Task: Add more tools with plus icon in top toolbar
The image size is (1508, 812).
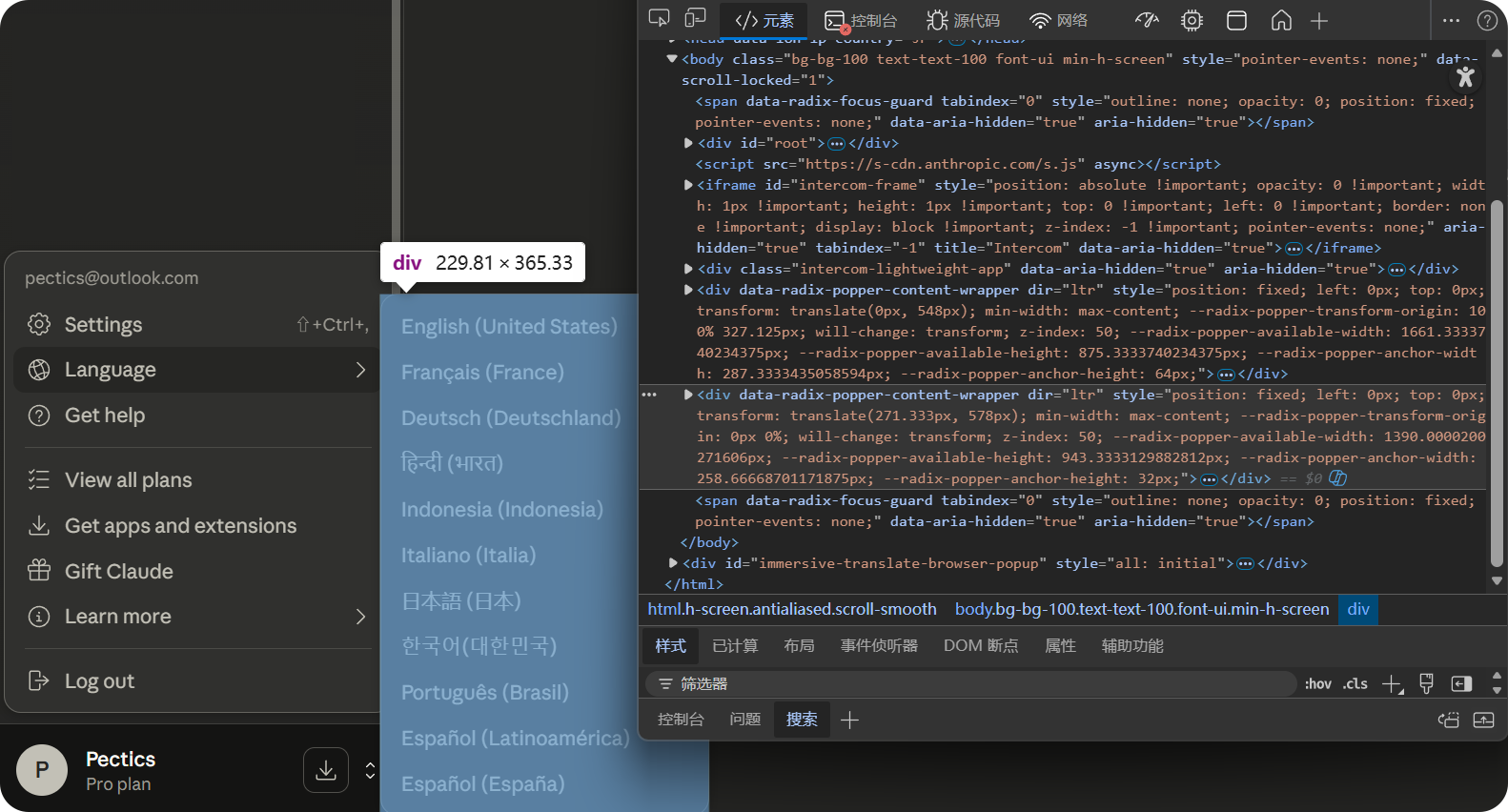Action: click(1319, 21)
